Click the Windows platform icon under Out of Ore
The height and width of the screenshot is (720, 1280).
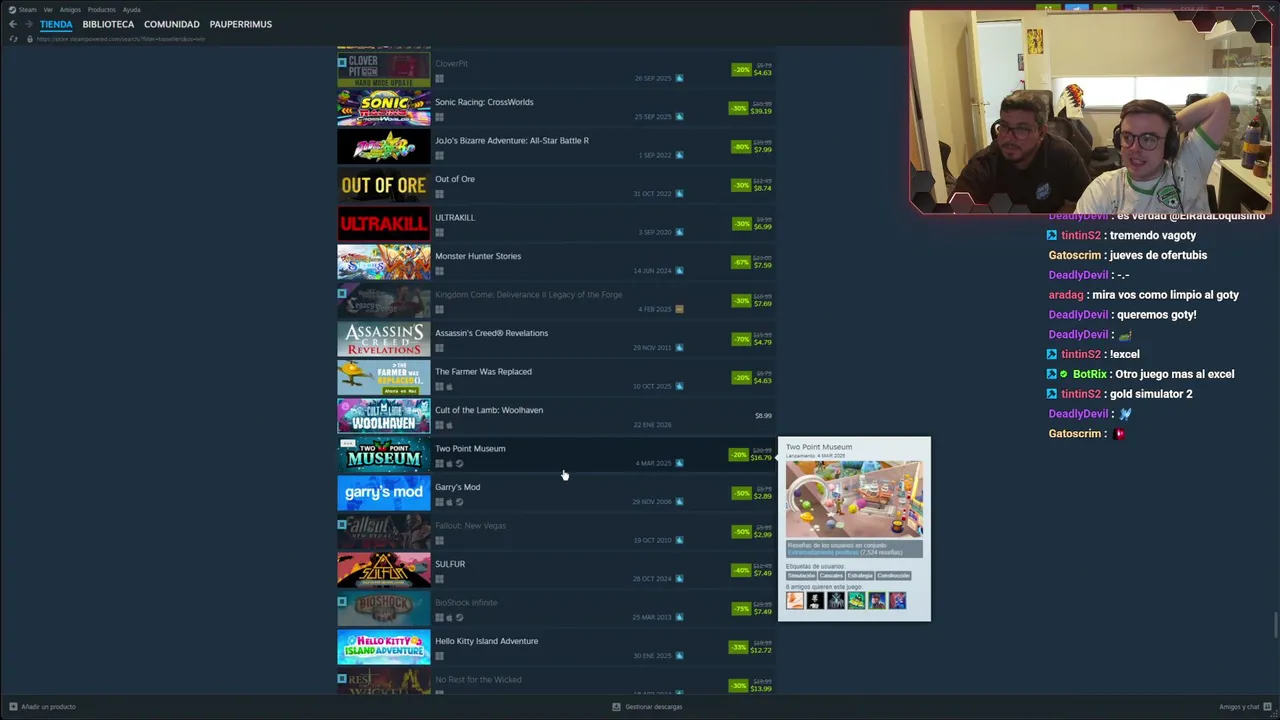pos(439,194)
